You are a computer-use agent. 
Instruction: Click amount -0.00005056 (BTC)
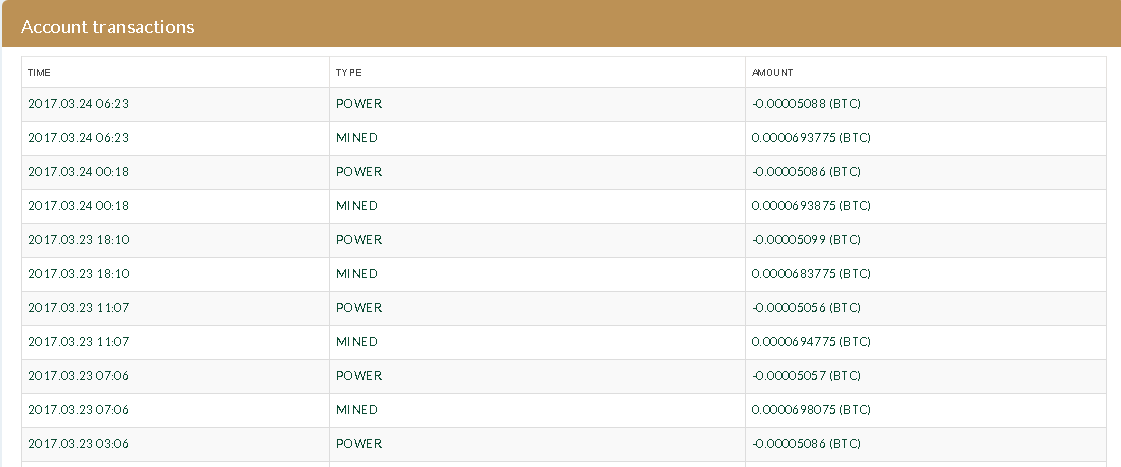click(806, 308)
